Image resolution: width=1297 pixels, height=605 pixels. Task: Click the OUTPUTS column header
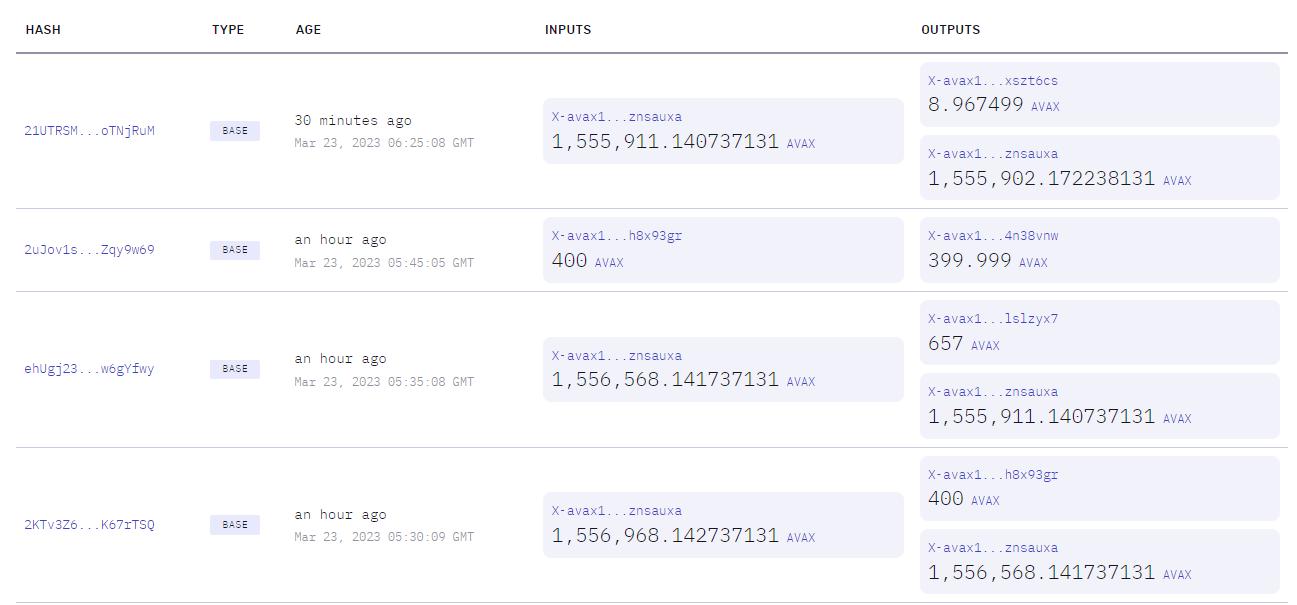tap(950, 29)
